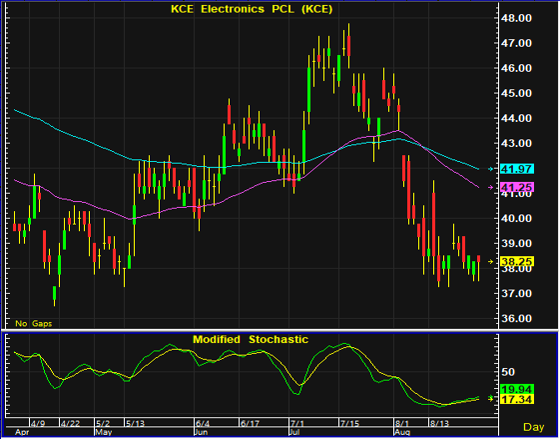Select the 5/13 date marker
Screen dimensions: 560x439
tap(135, 424)
